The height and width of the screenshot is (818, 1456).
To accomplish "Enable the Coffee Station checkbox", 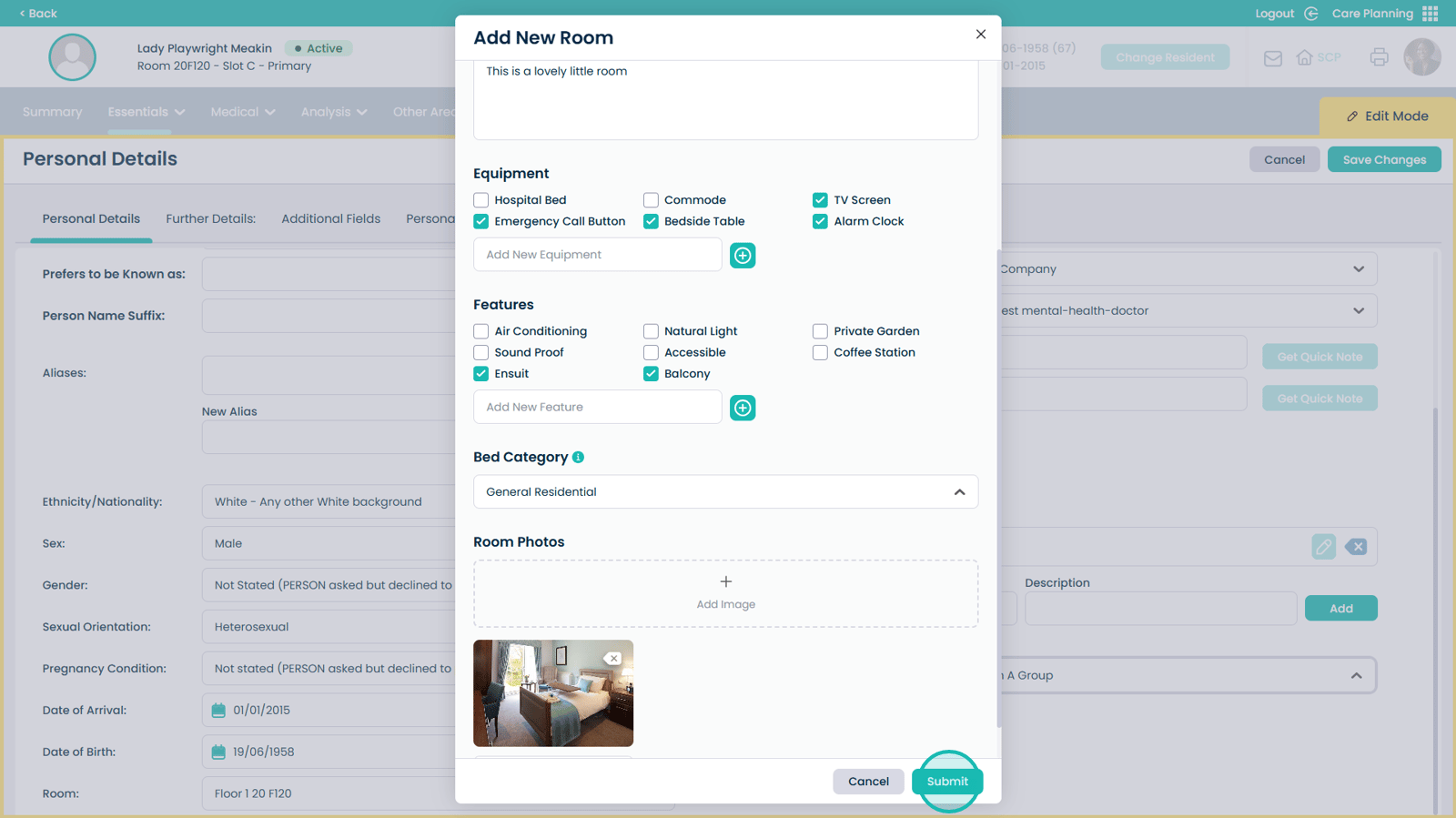I will [x=820, y=352].
